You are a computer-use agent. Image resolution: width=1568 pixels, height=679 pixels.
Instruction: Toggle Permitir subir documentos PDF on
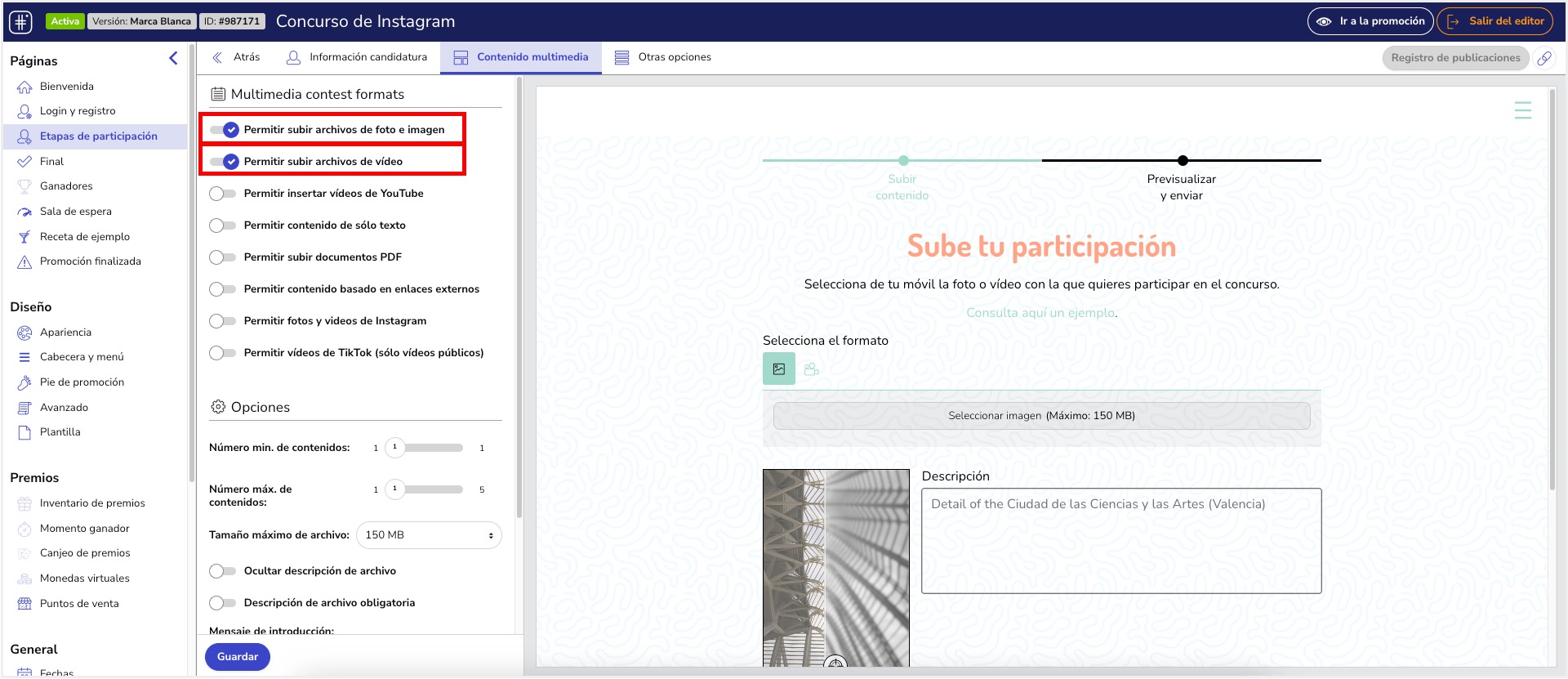222,257
